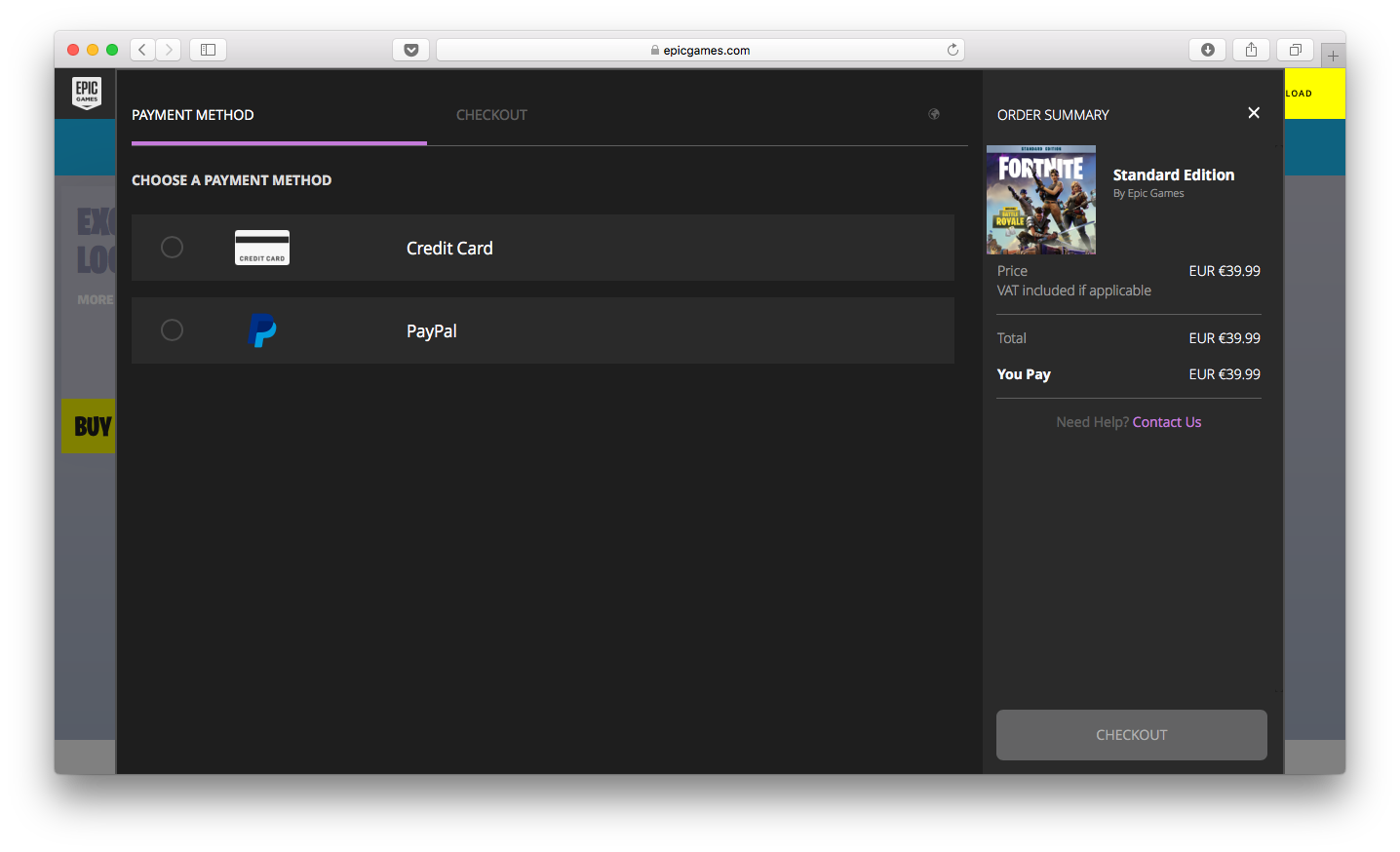Open the Safari share menu
The width and height of the screenshot is (1400, 852).
(x=1251, y=50)
